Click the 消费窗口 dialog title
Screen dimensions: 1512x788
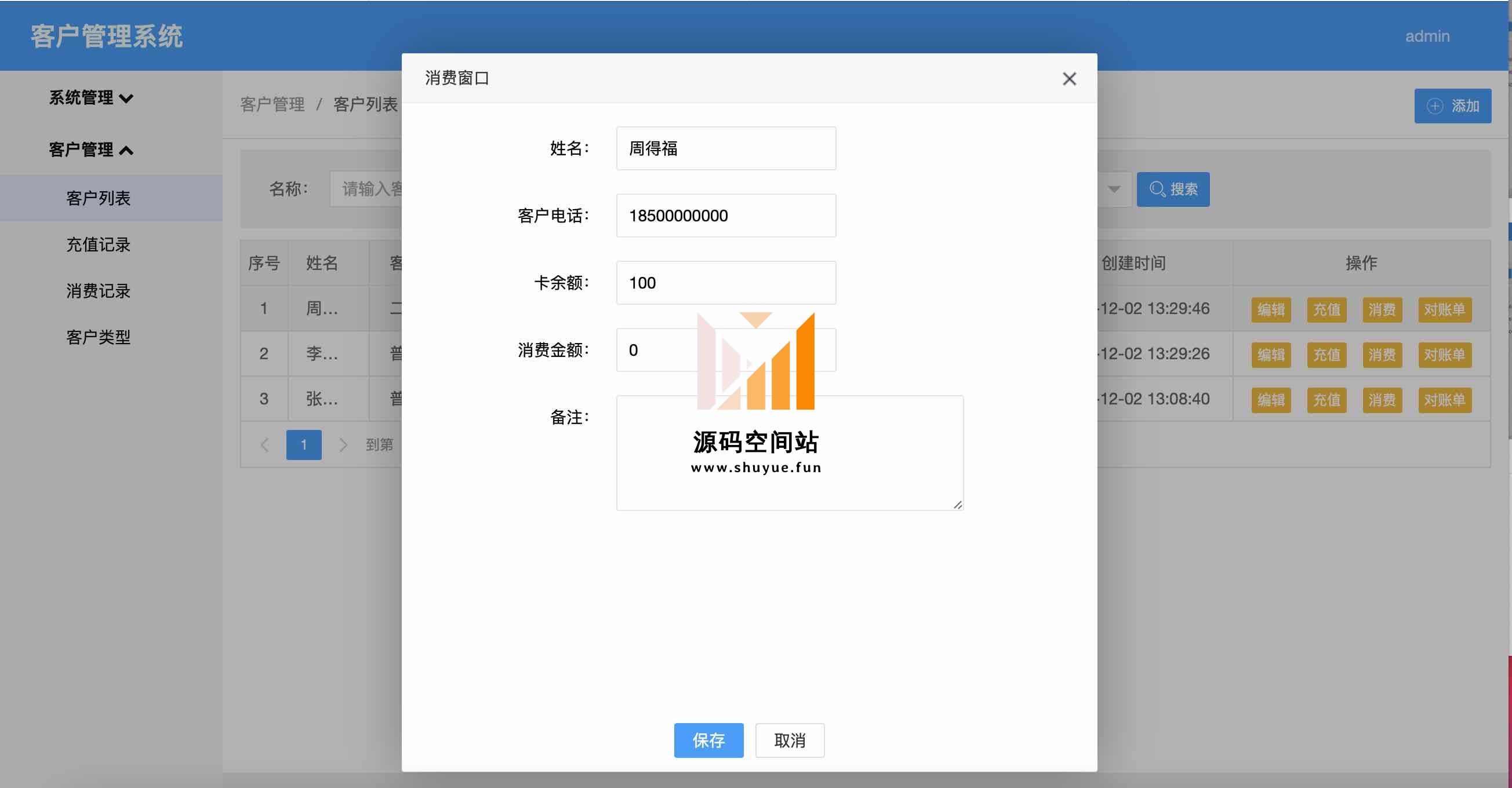tap(457, 78)
